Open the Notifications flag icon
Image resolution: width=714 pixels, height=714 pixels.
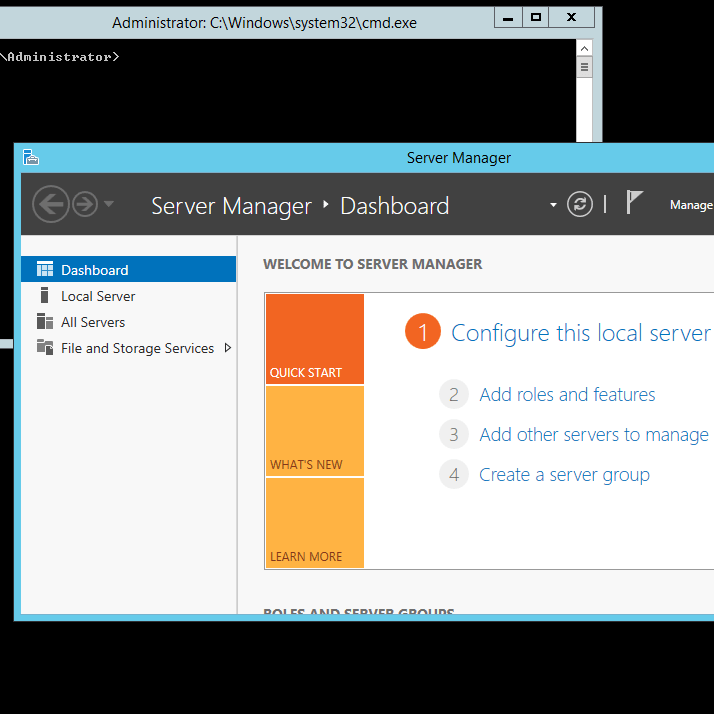[x=634, y=202]
